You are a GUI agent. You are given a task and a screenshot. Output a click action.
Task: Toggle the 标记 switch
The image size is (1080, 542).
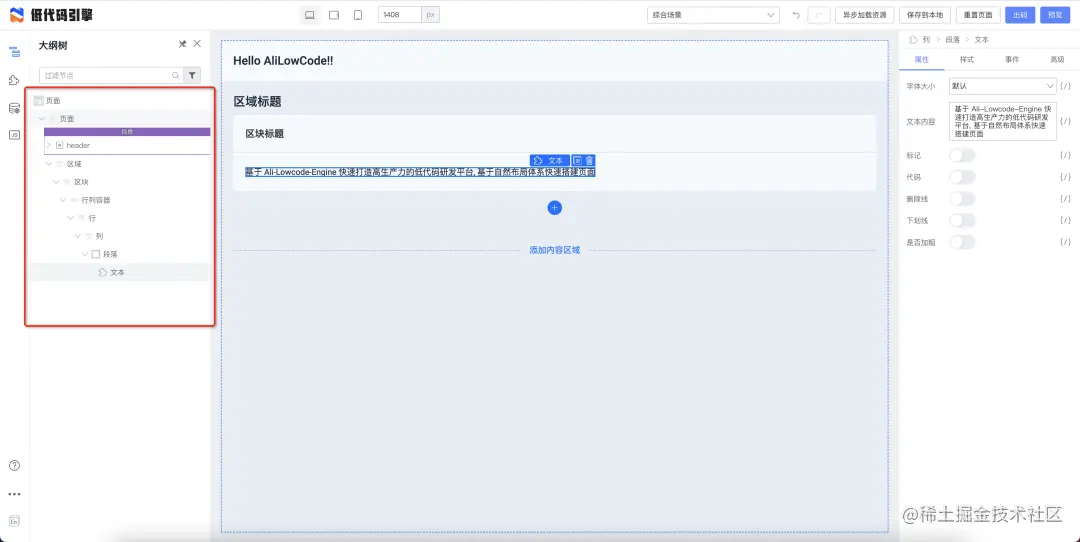[x=962, y=156]
